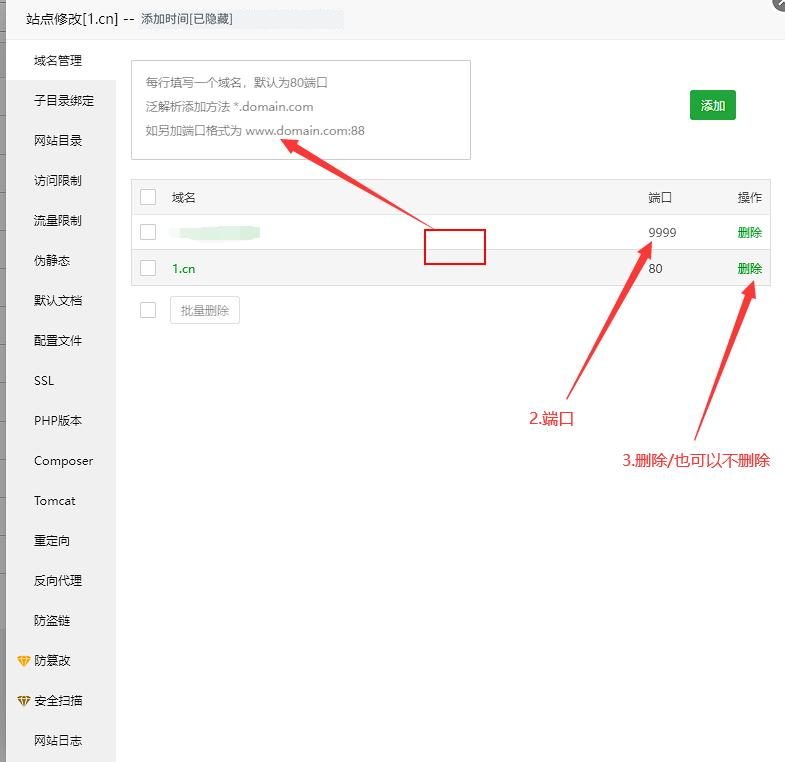785x762 pixels.
Task: Open the 安全扫描 tab
Action: (61, 701)
